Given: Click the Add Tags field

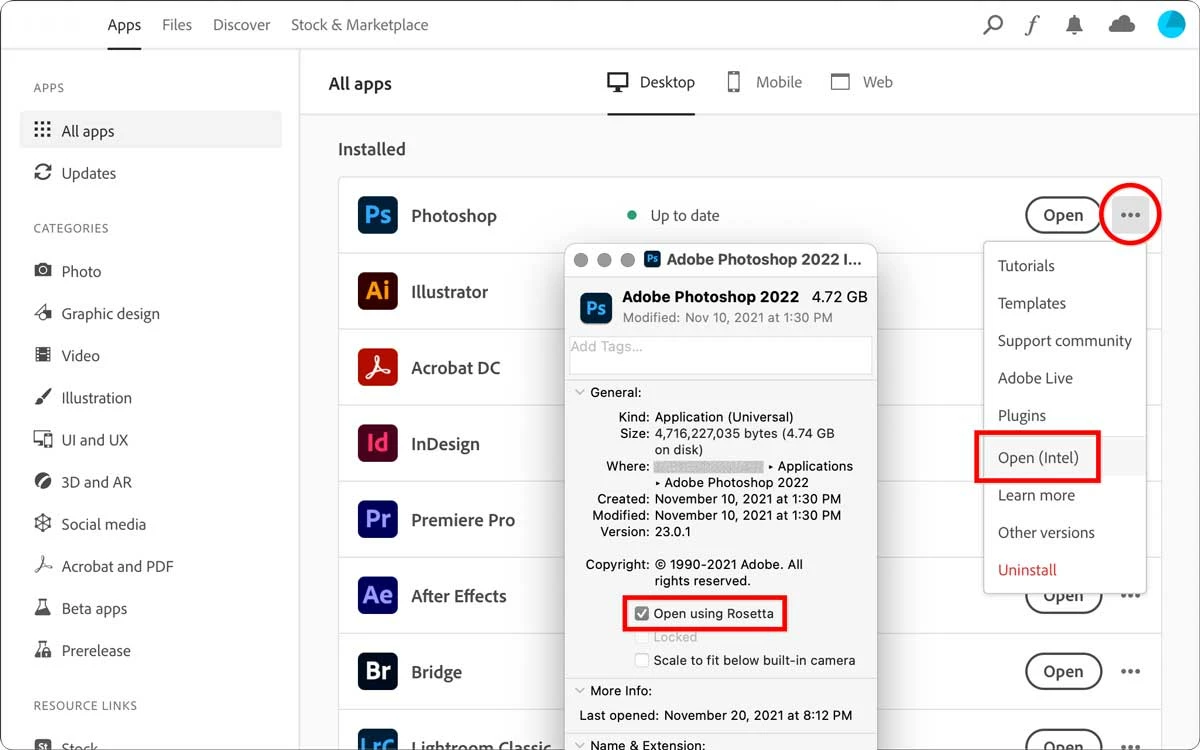Looking at the screenshot, I should click(720, 354).
